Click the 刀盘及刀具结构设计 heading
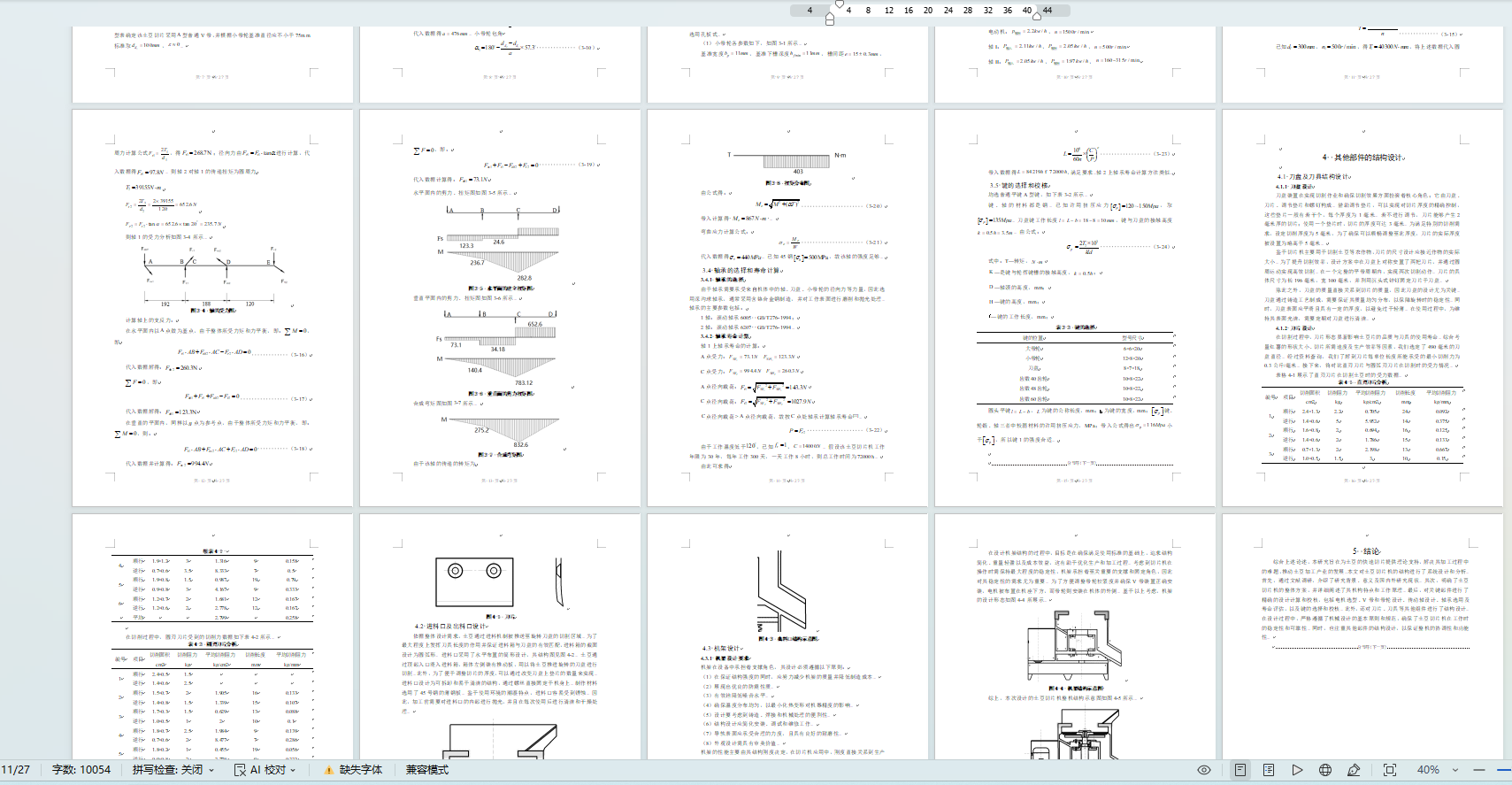Viewport: 1512px width, 785px height. point(1317,177)
